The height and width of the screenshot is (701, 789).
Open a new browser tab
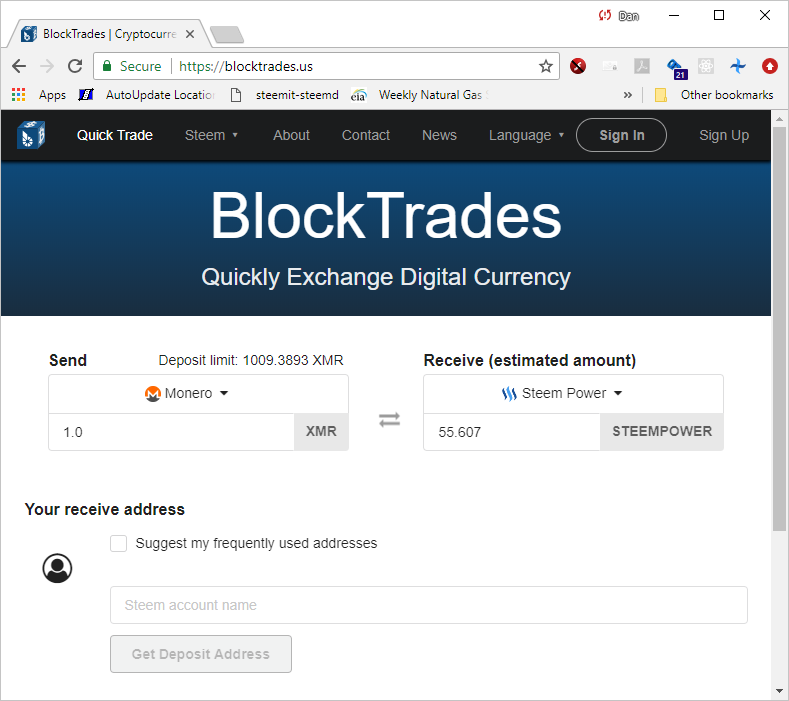tap(227, 34)
